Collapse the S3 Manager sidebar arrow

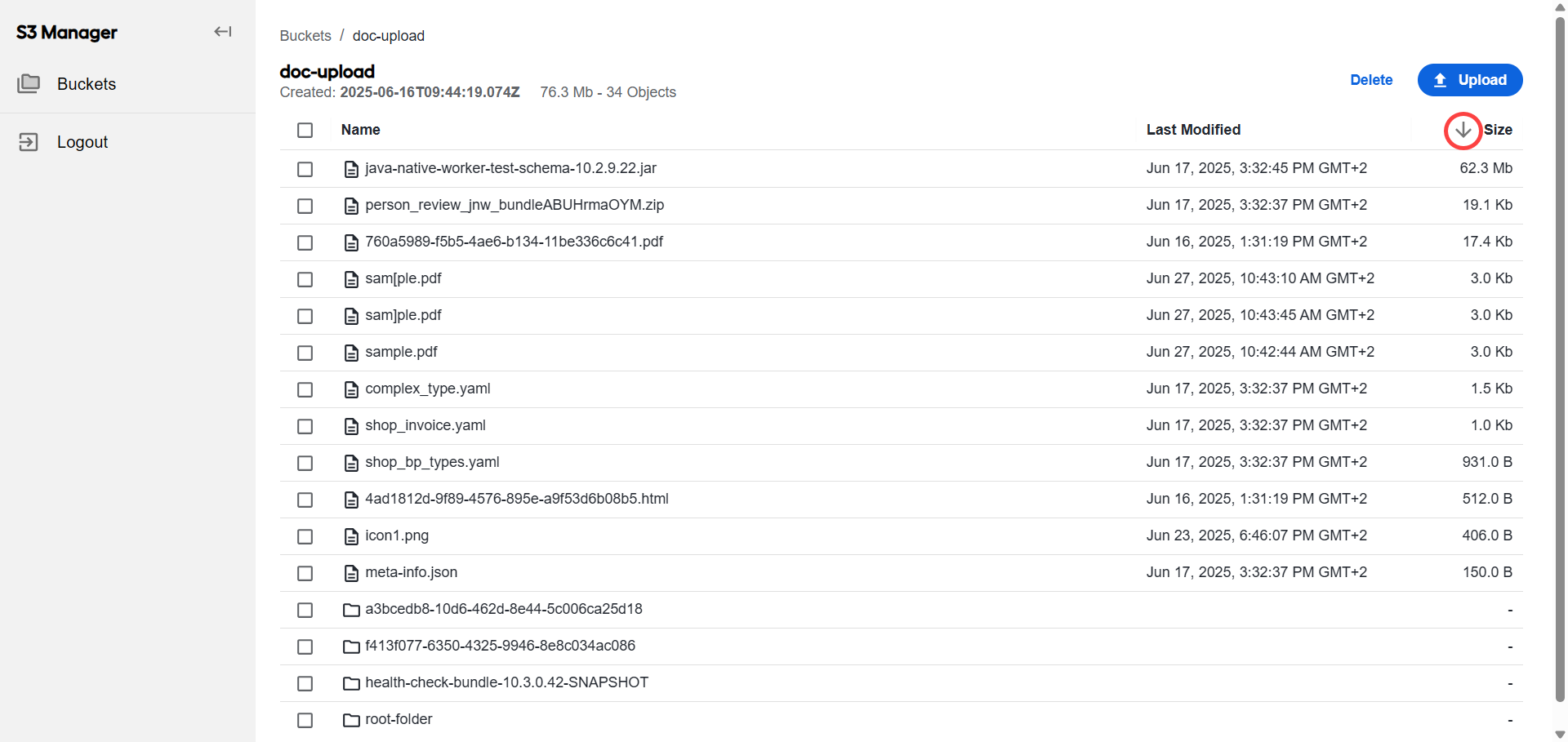pyautogui.click(x=223, y=32)
